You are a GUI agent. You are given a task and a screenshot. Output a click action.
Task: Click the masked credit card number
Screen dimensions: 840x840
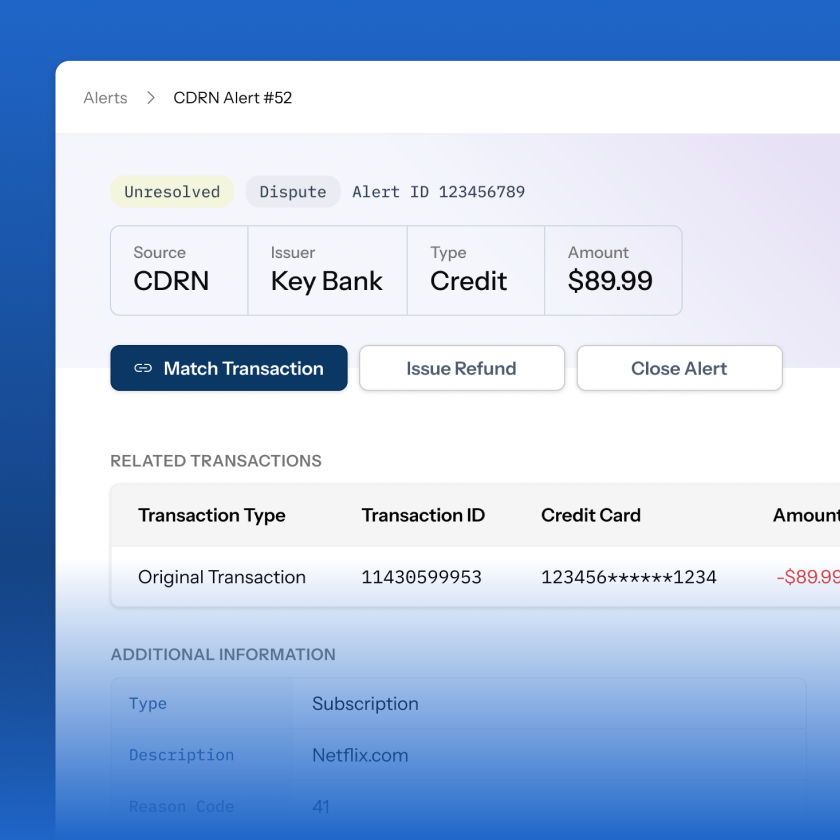628,577
